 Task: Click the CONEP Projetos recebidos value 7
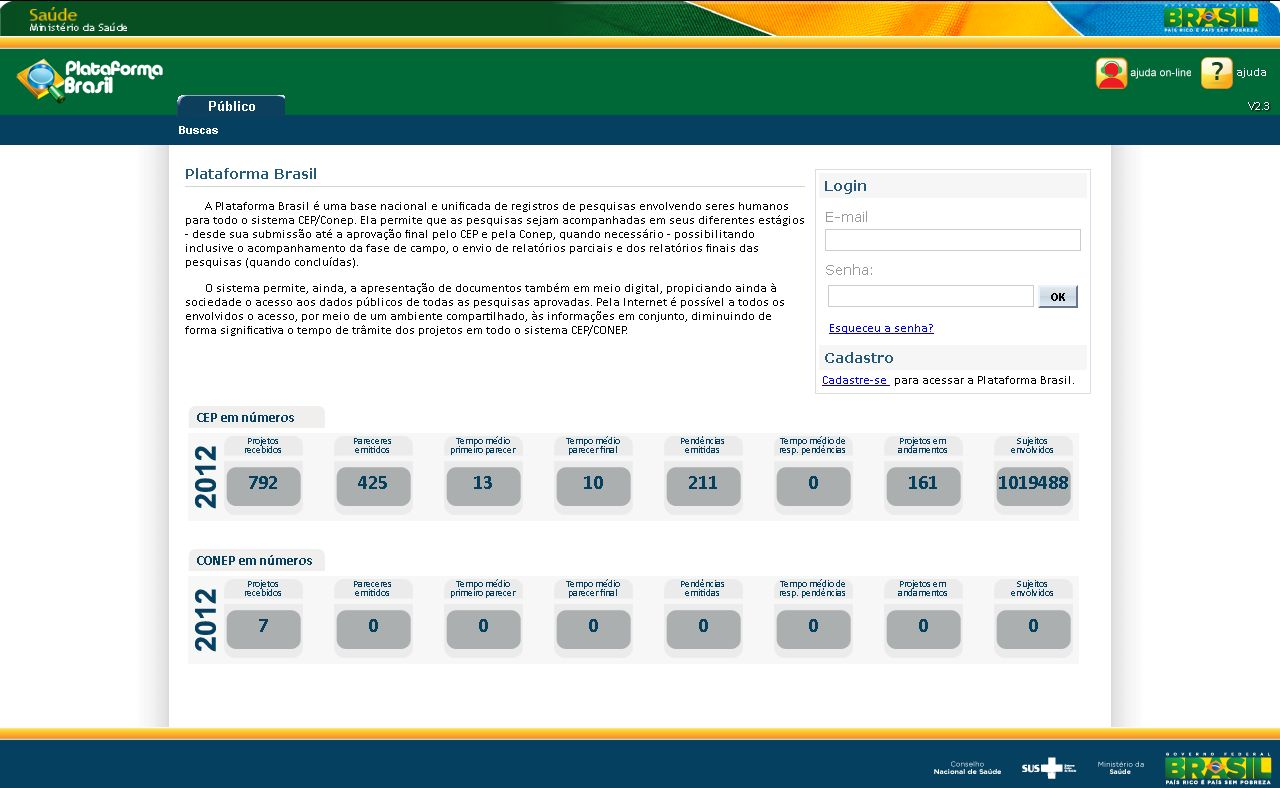click(263, 628)
